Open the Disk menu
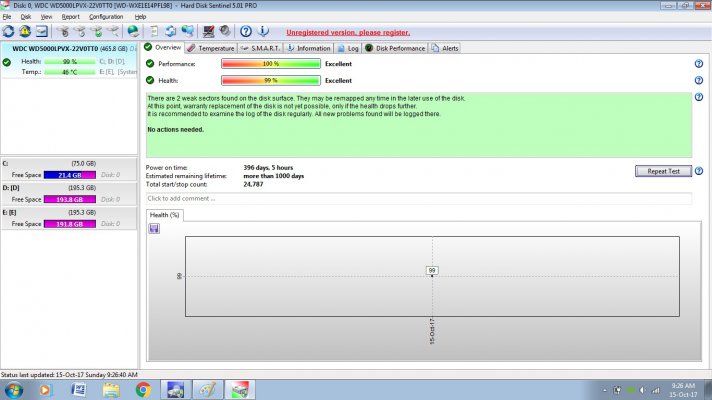 [25, 17]
